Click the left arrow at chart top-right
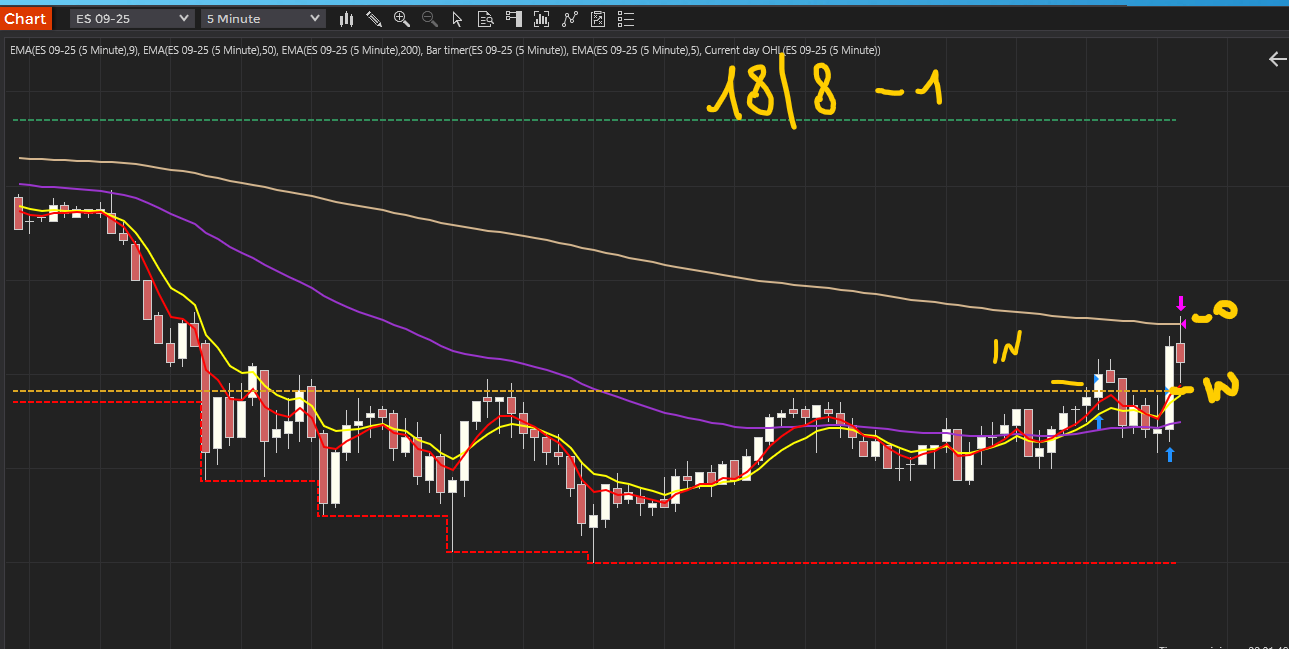 (x=1277, y=59)
